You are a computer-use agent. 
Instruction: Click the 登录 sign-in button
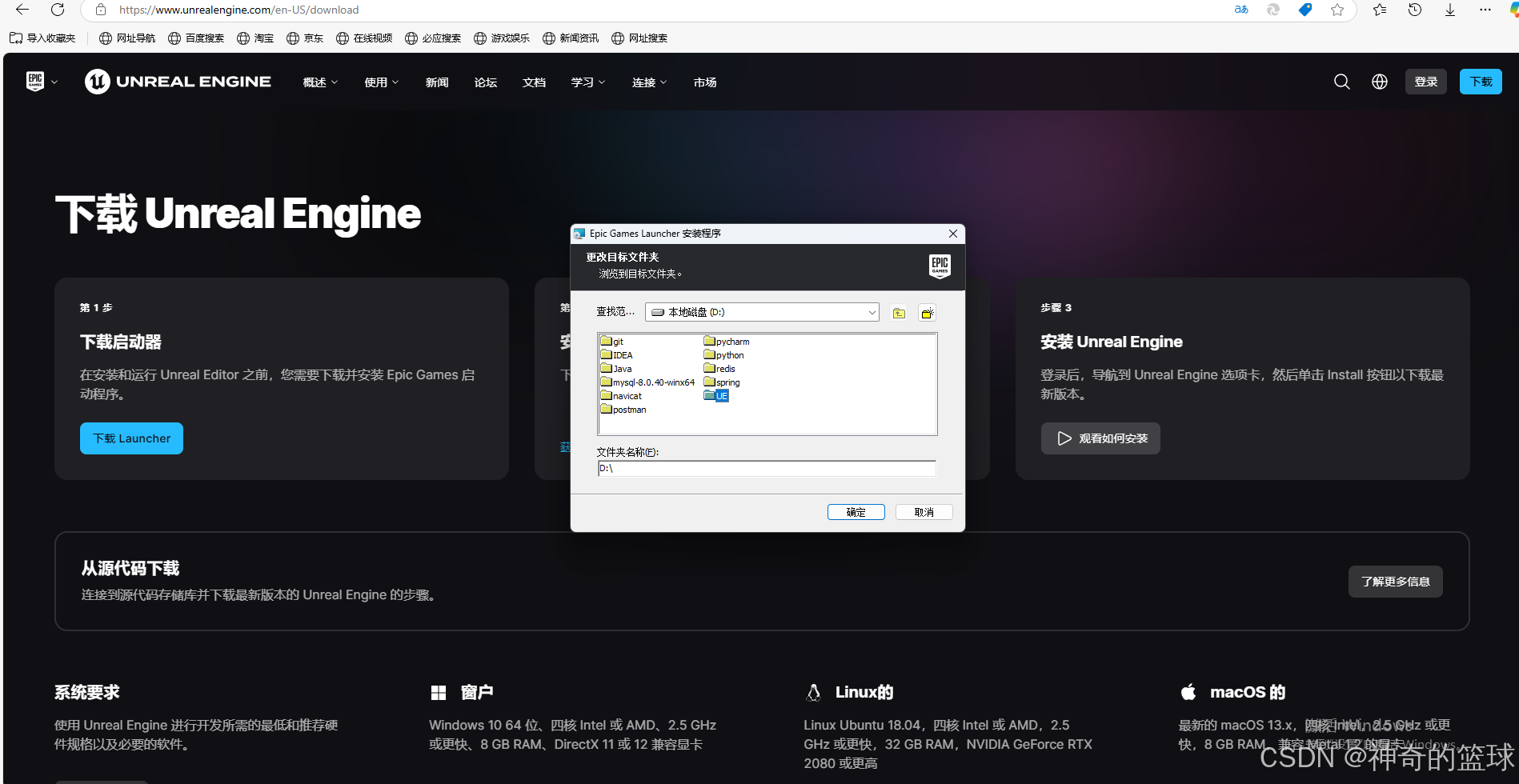[1426, 82]
